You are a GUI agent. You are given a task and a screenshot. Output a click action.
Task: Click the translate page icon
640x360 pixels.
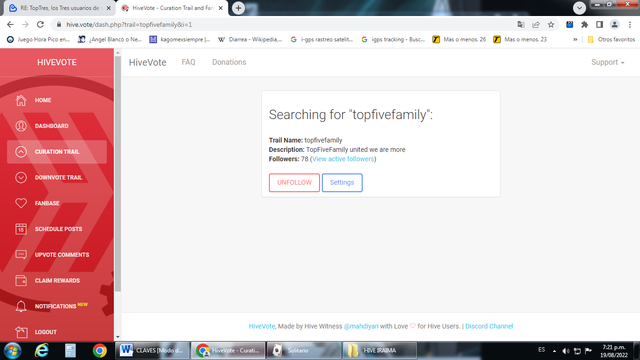coord(521,24)
